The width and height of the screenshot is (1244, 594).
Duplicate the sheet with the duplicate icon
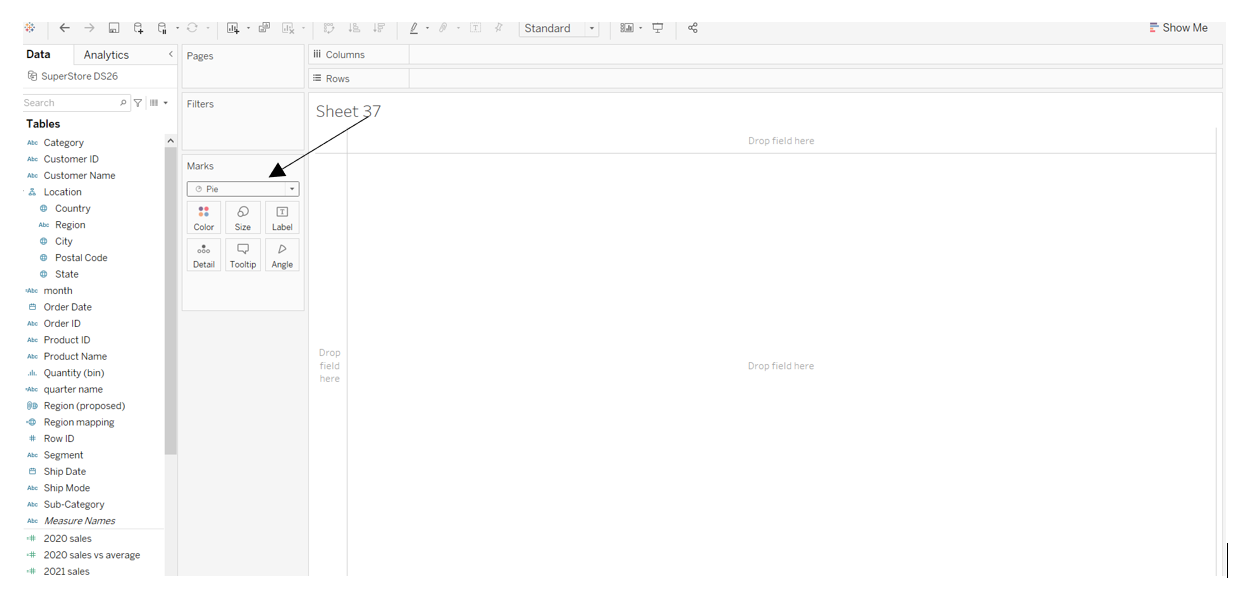click(264, 28)
